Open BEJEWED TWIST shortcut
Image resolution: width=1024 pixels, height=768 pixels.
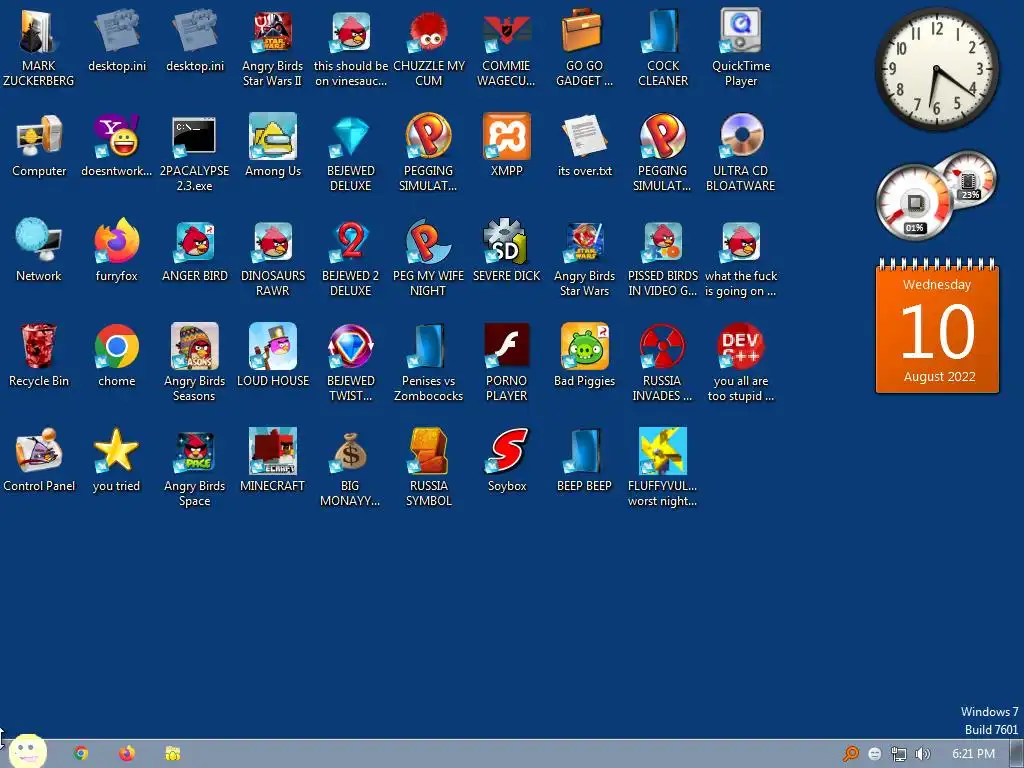tap(351, 363)
